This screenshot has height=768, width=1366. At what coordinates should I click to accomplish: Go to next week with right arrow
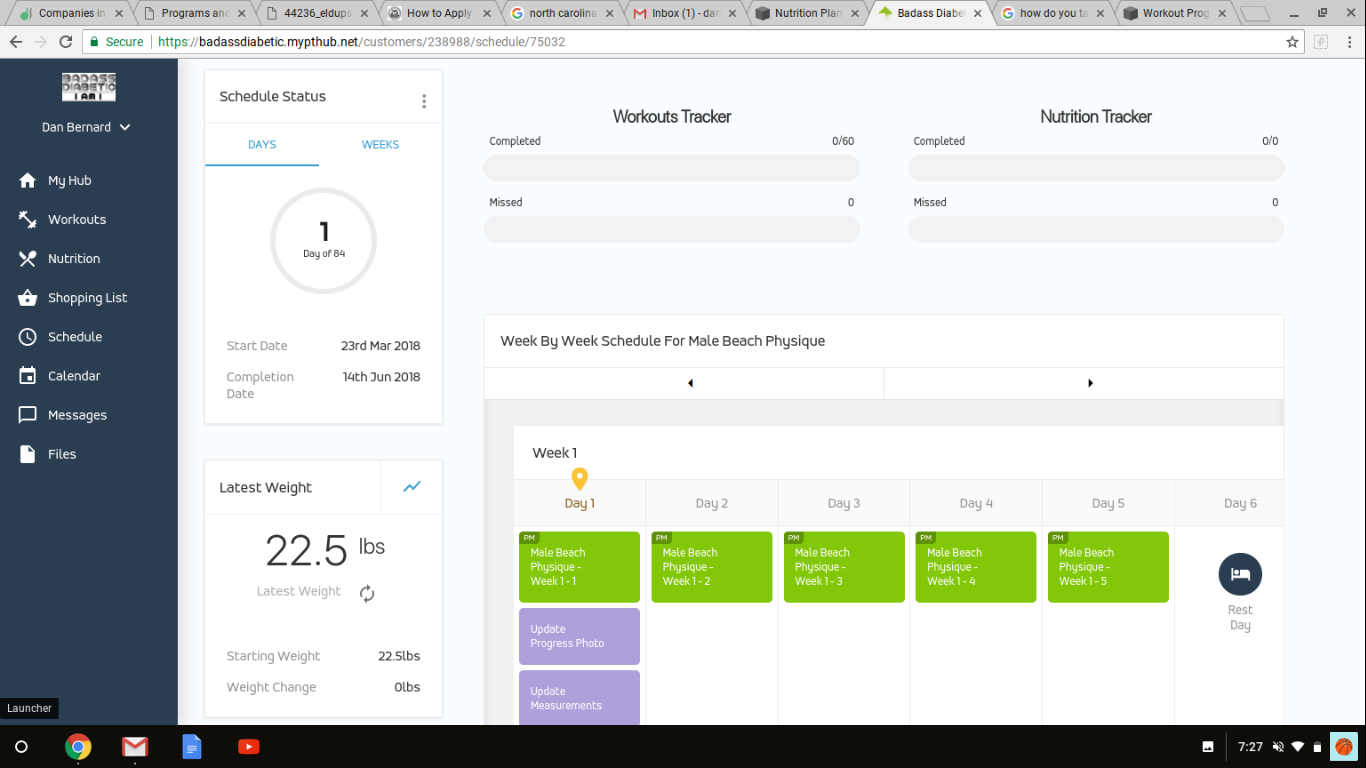[x=1090, y=383]
